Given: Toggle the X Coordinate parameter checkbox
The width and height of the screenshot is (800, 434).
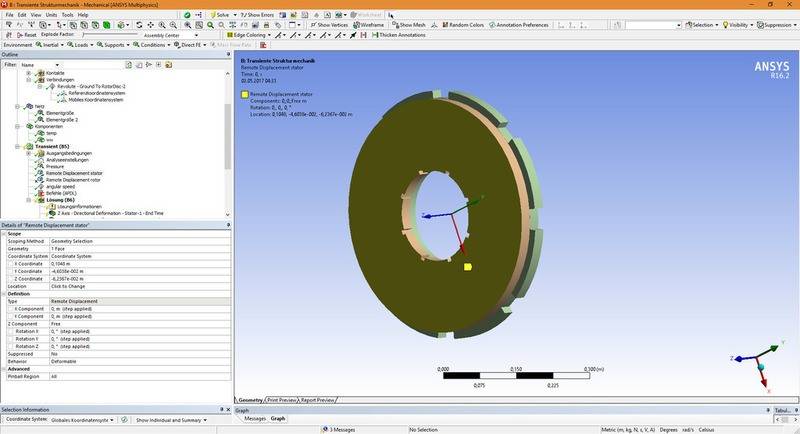Looking at the screenshot, I should (11, 264).
